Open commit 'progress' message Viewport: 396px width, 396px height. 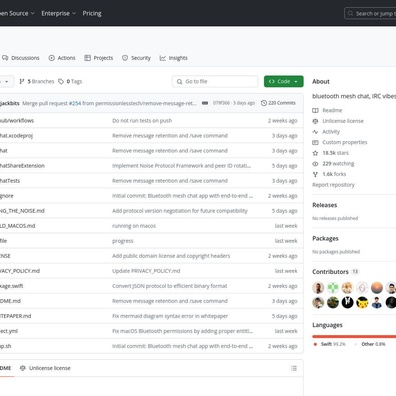point(123,241)
